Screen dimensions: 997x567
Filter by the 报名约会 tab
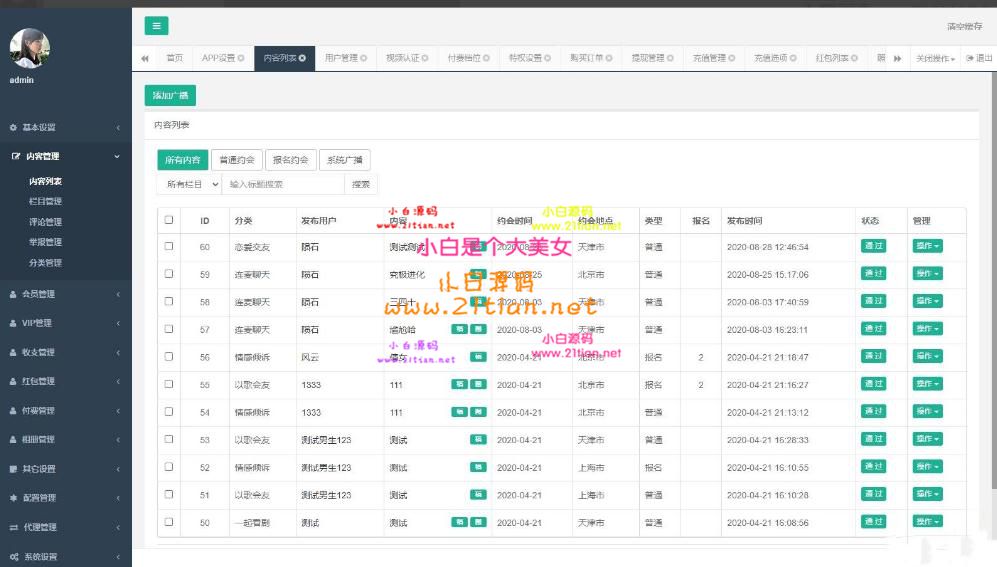tap(291, 160)
